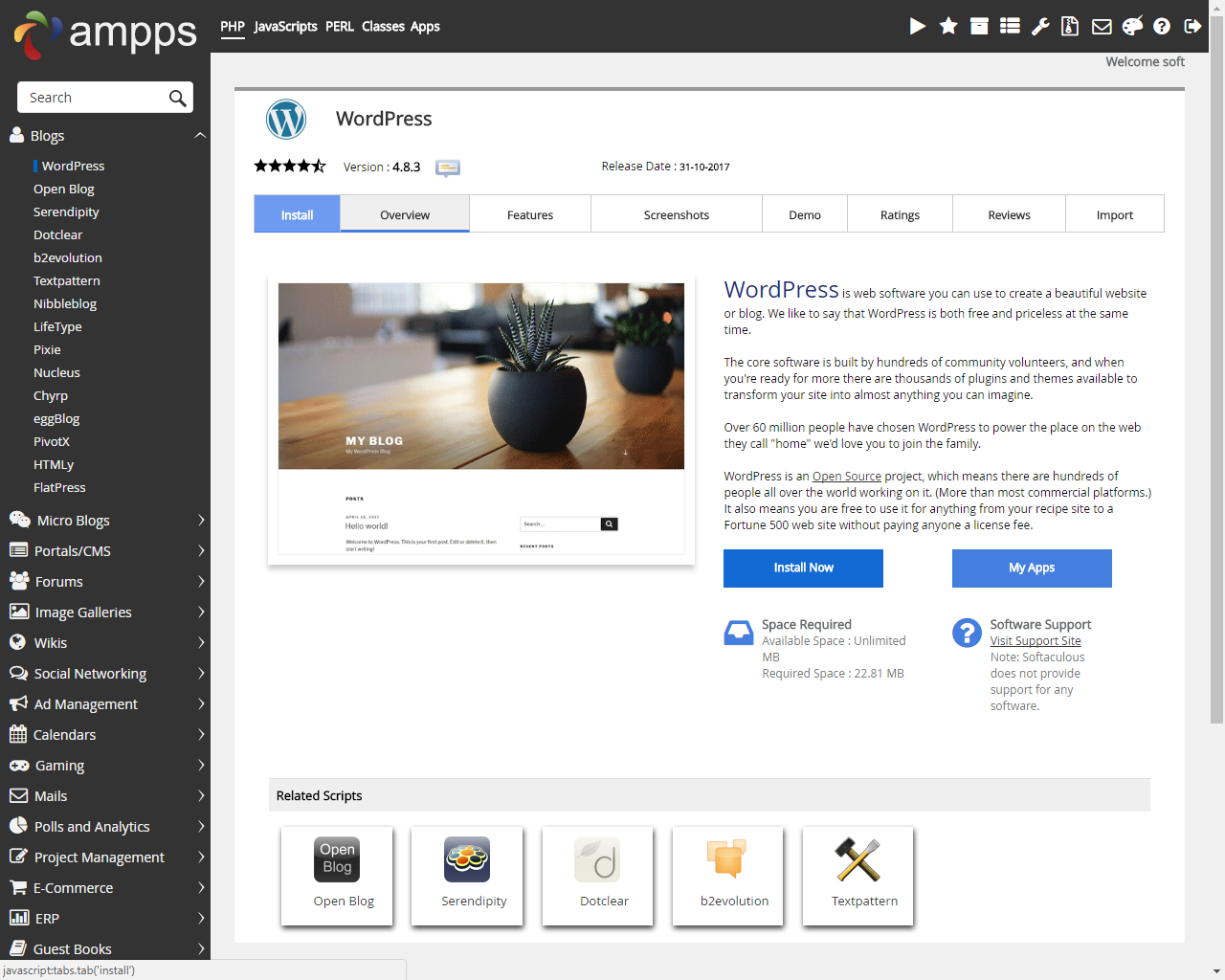Switch to the Overview tab

pyautogui.click(x=405, y=214)
